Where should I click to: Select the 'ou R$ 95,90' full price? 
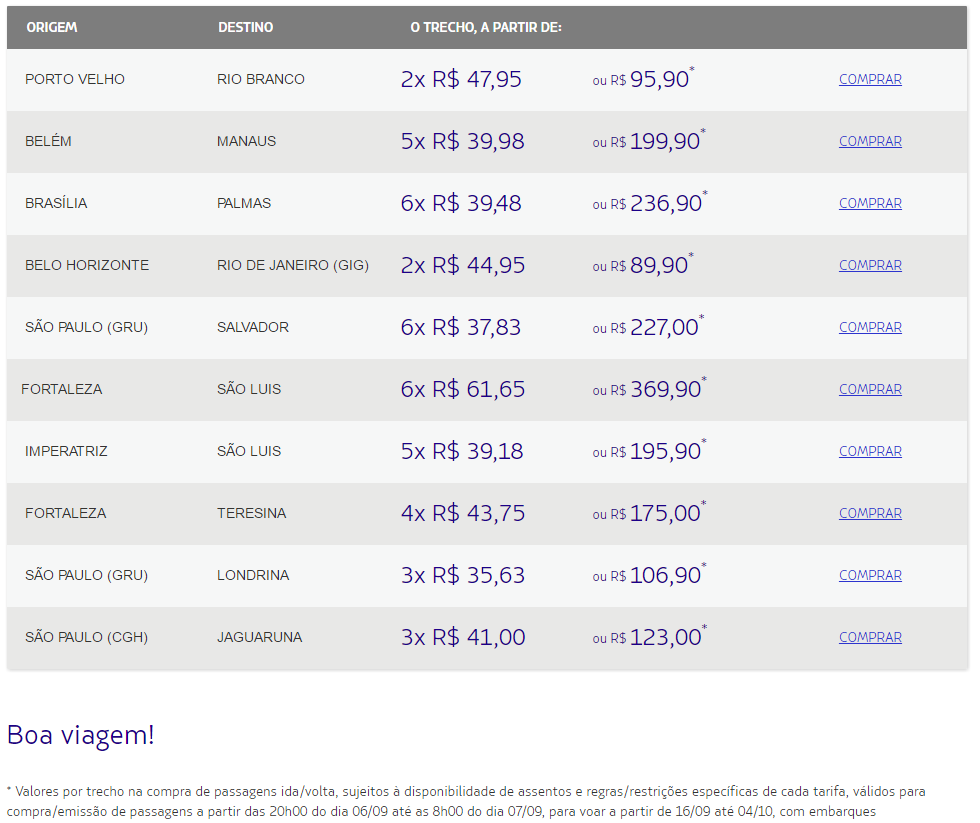click(643, 79)
